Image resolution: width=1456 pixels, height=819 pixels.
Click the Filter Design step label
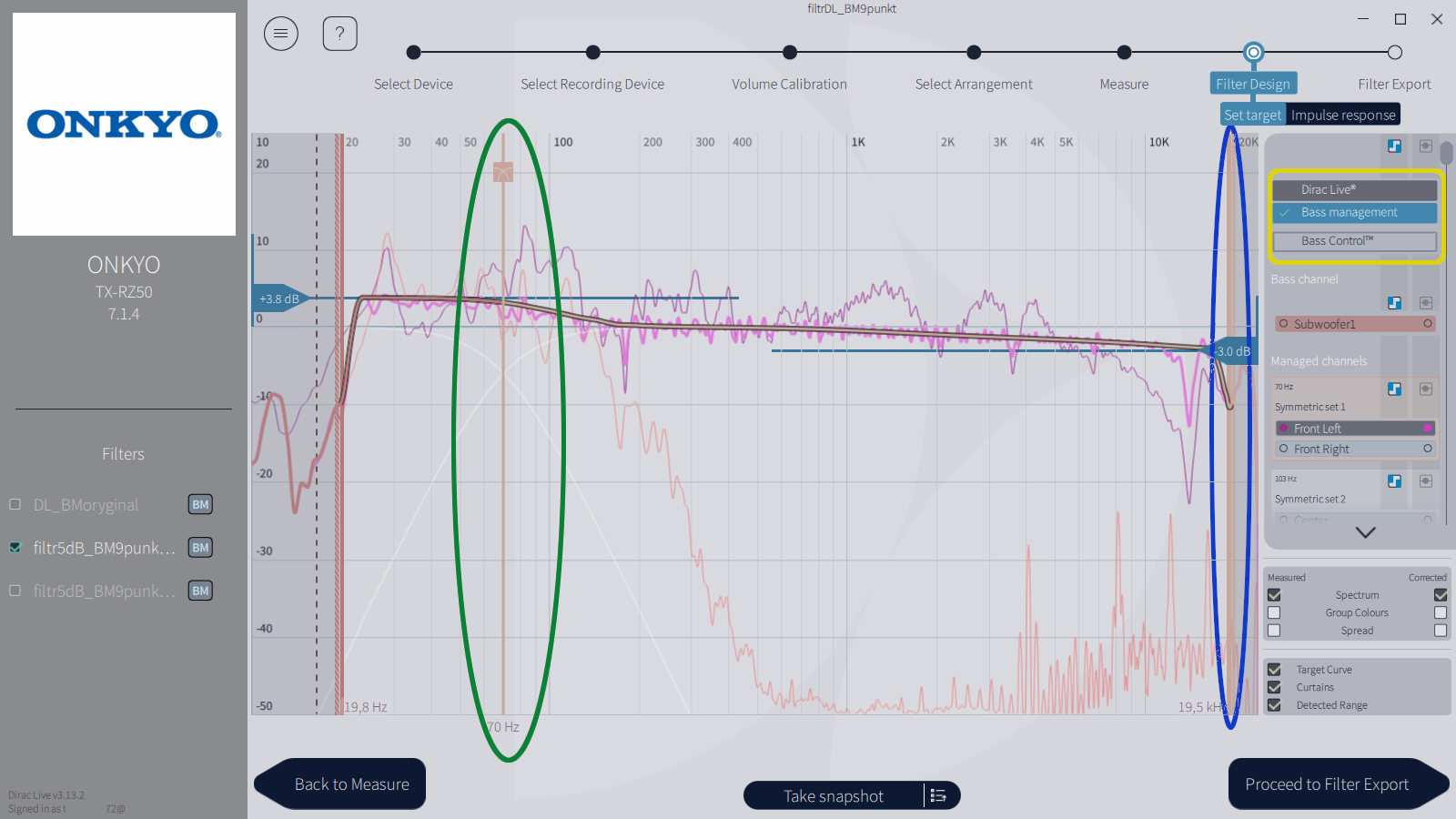(1253, 84)
